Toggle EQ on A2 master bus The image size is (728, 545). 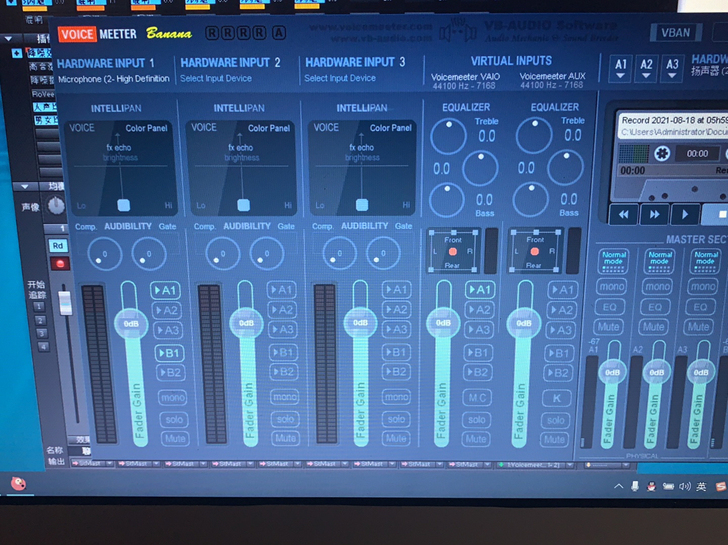[x=655, y=307]
